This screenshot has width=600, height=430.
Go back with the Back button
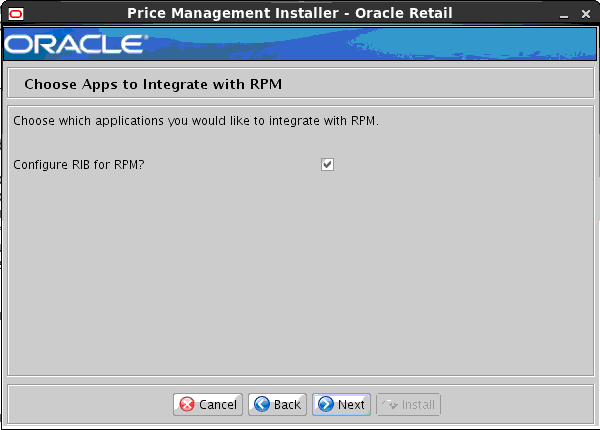(277, 404)
